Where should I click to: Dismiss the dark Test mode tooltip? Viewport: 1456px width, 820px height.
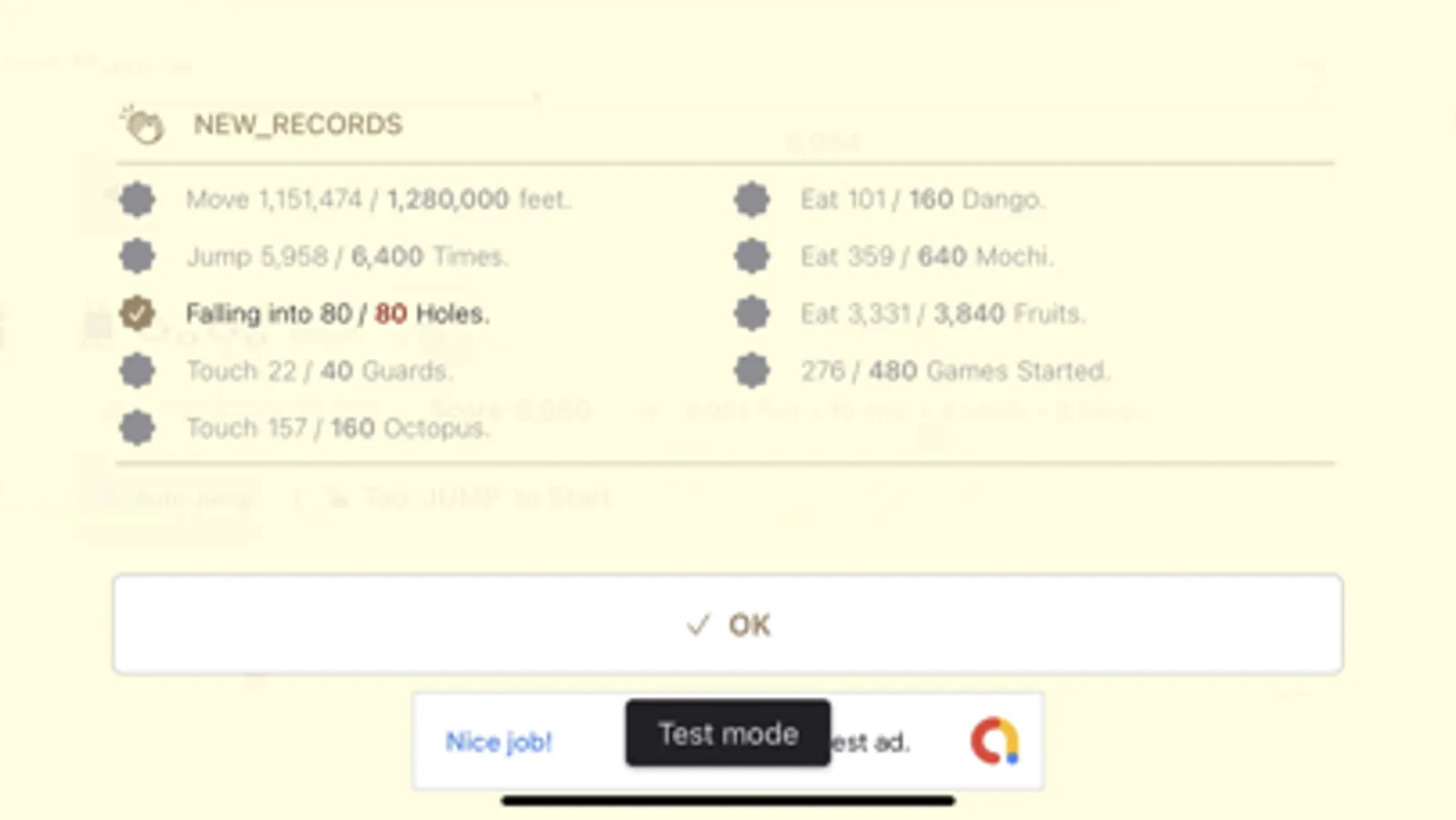coord(728,733)
